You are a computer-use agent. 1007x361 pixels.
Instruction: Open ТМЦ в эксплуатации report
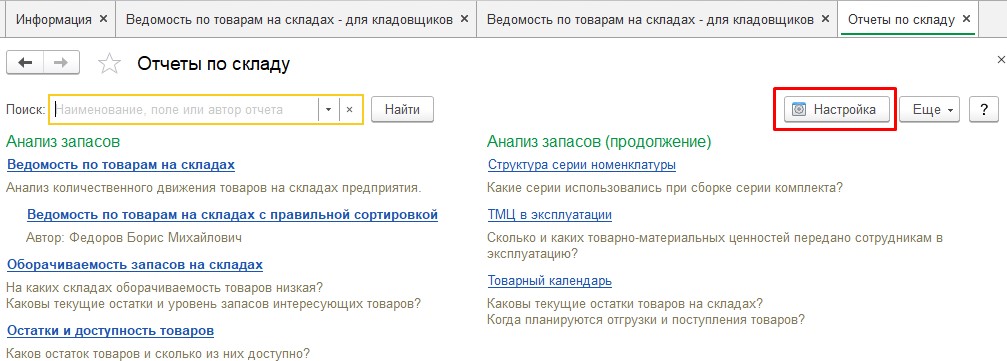click(x=550, y=215)
